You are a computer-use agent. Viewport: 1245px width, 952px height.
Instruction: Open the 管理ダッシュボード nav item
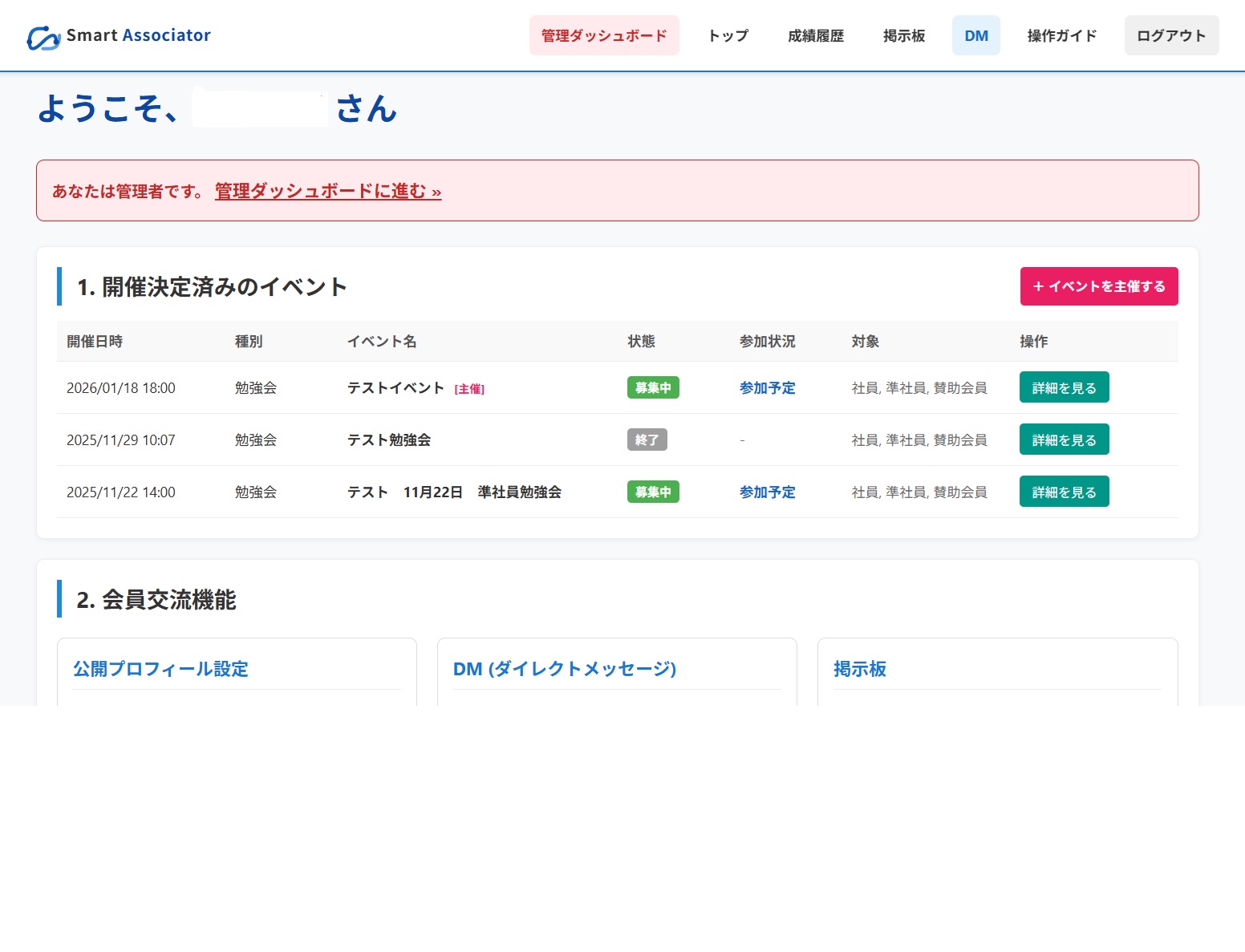604,35
